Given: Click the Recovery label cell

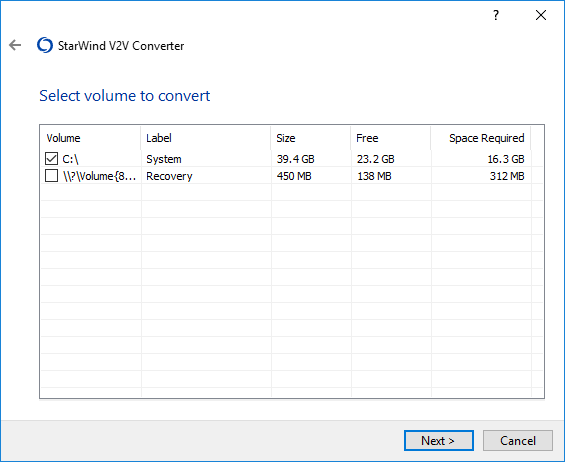Looking at the screenshot, I should click(x=169, y=176).
